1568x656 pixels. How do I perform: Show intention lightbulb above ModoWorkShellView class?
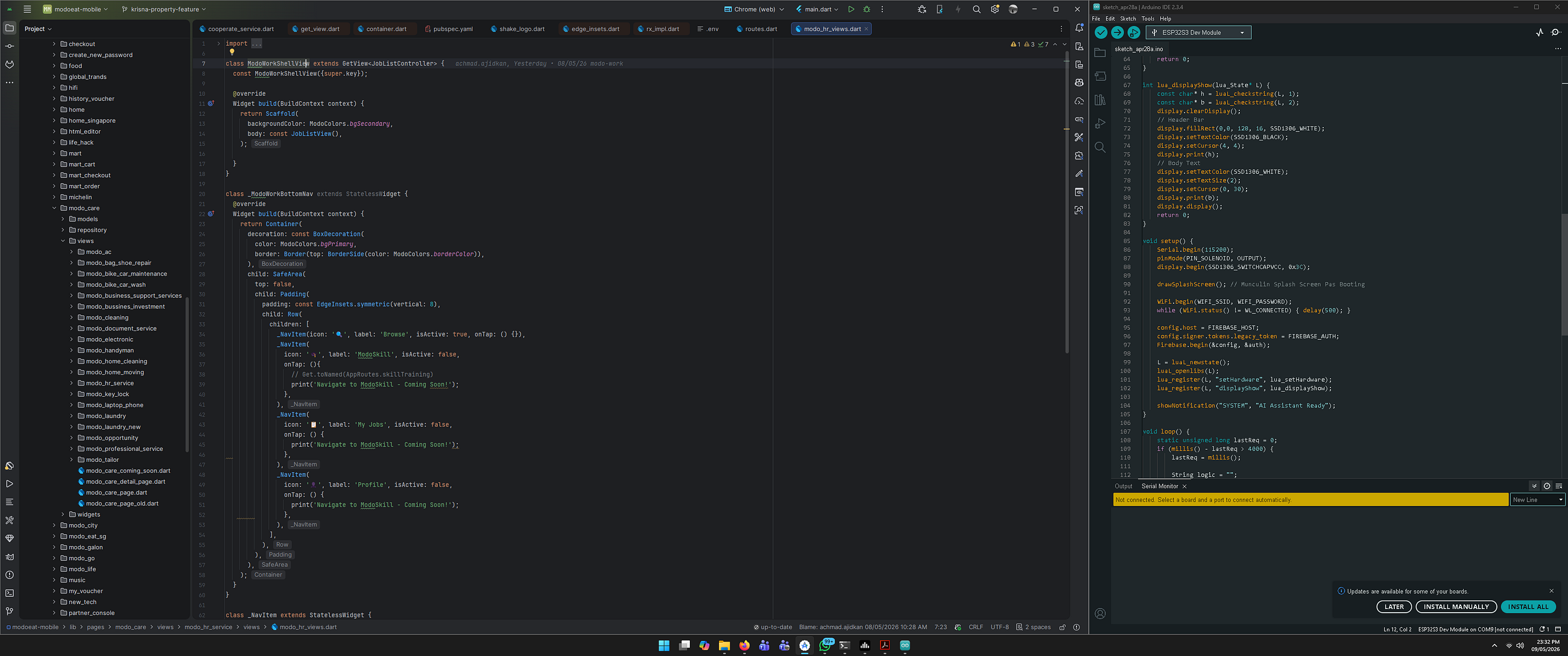pos(232,52)
